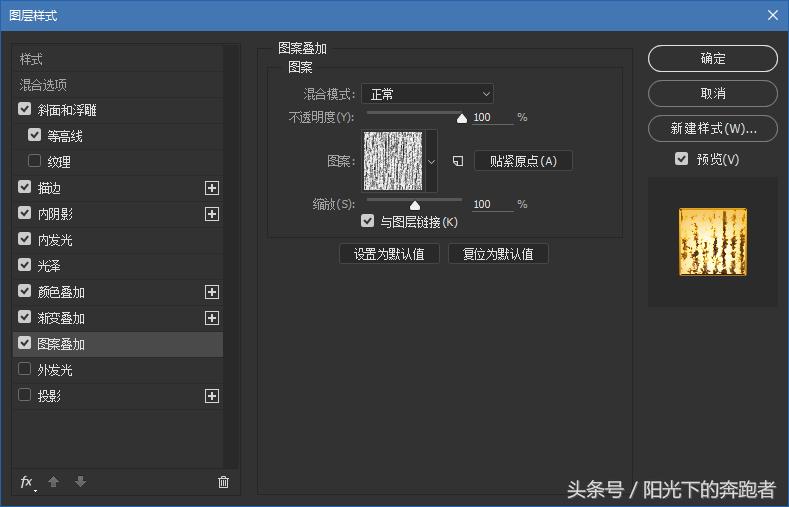Viewport: 789px width, 507px height.
Task: Create new preset from current pattern icon
Action: 458,161
